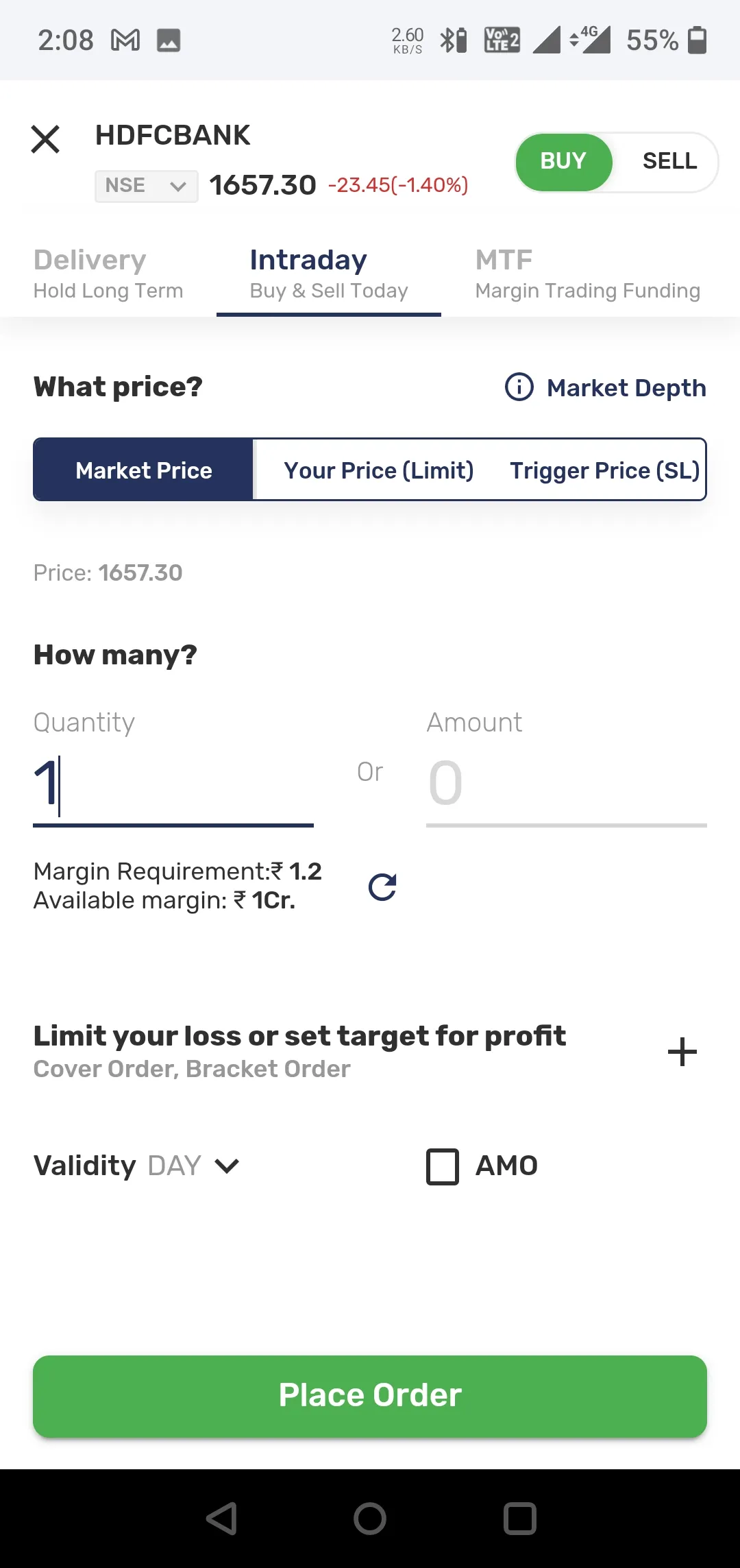The image size is (740, 1568).
Task: Select Trigger Price (SL) option
Action: (605, 470)
